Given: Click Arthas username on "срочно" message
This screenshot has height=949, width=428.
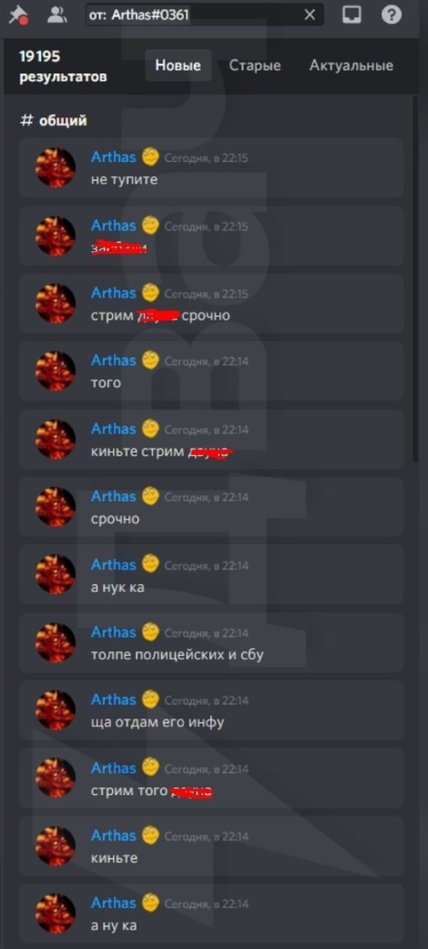Looking at the screenshot, I should pyautogui.click(x=113, y=496).
